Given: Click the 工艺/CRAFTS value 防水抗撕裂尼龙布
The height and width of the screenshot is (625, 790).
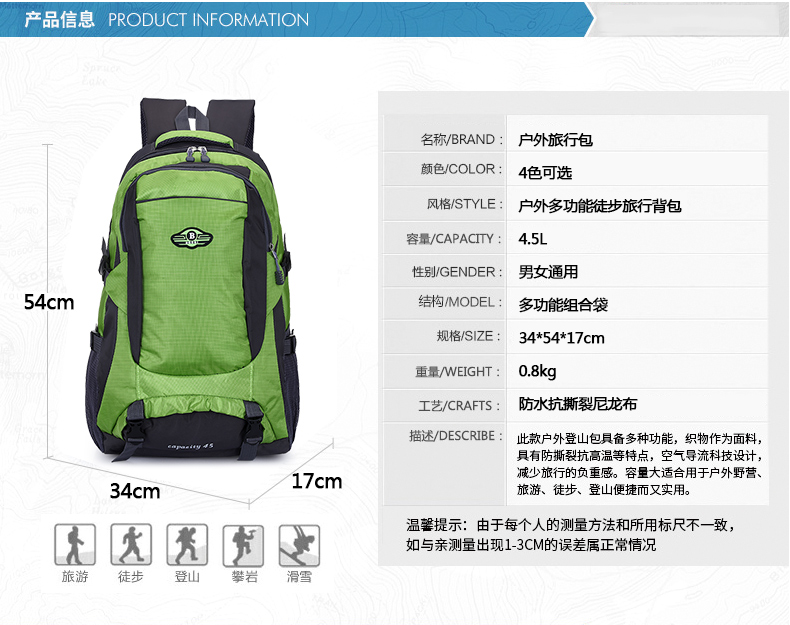Looking at the screenshot, I should point(578,404).
